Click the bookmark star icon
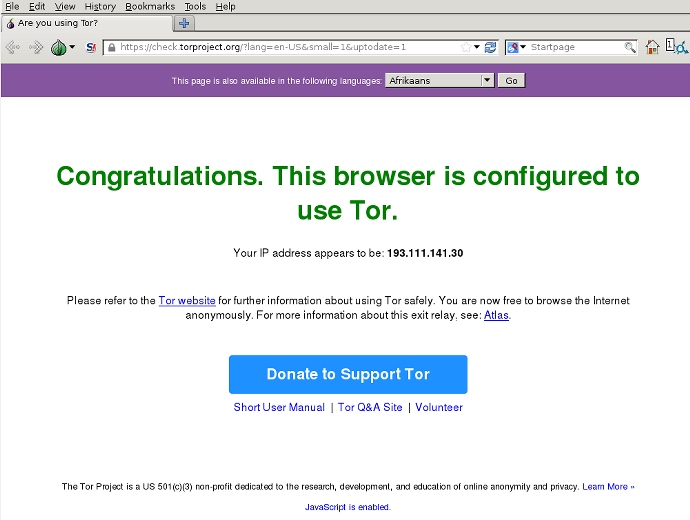 coord(466,47)
